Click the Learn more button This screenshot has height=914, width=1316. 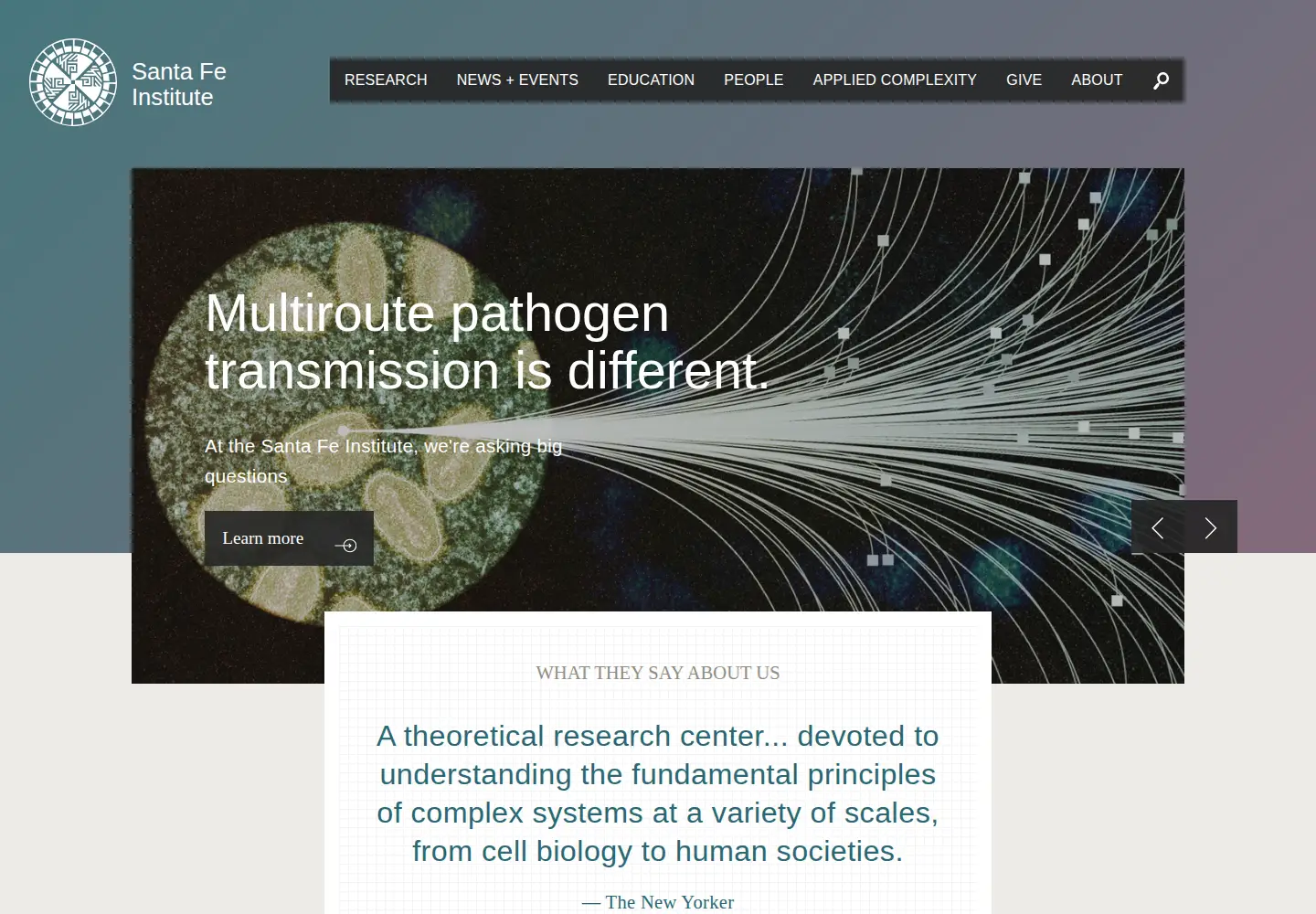(x=289, y=538)
